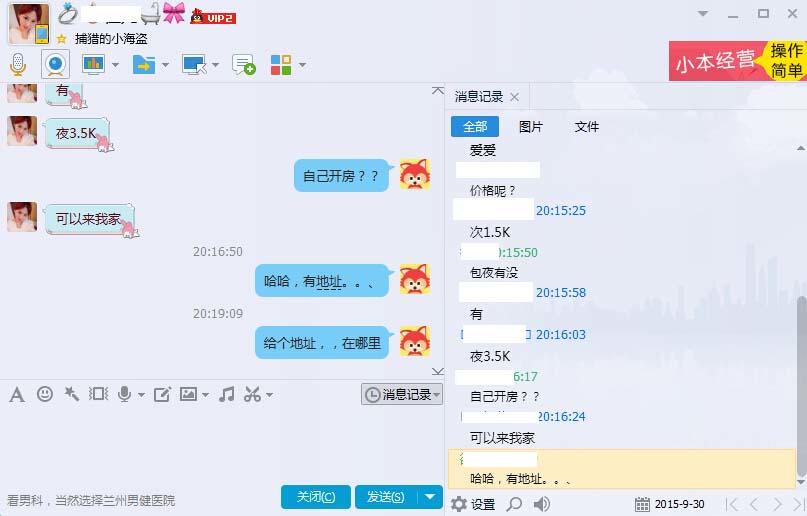
Task: Click the VIP2 badge
Action: click(x=213, y=17)
